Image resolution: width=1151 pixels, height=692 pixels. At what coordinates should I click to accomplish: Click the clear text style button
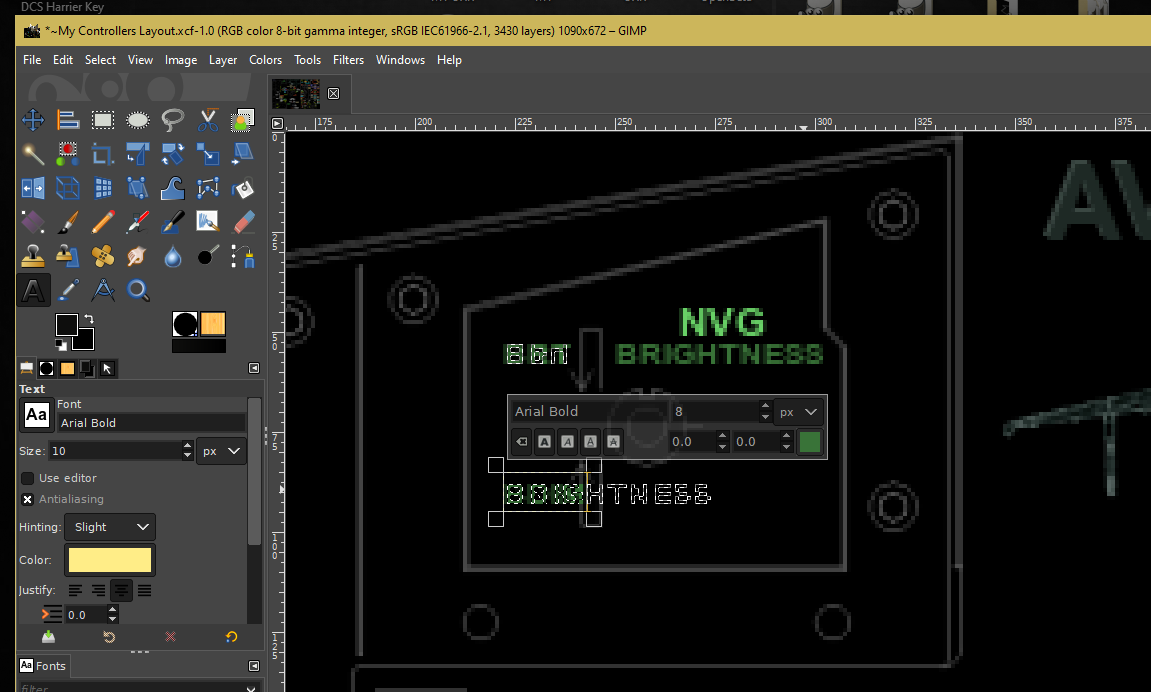(520, 441)
